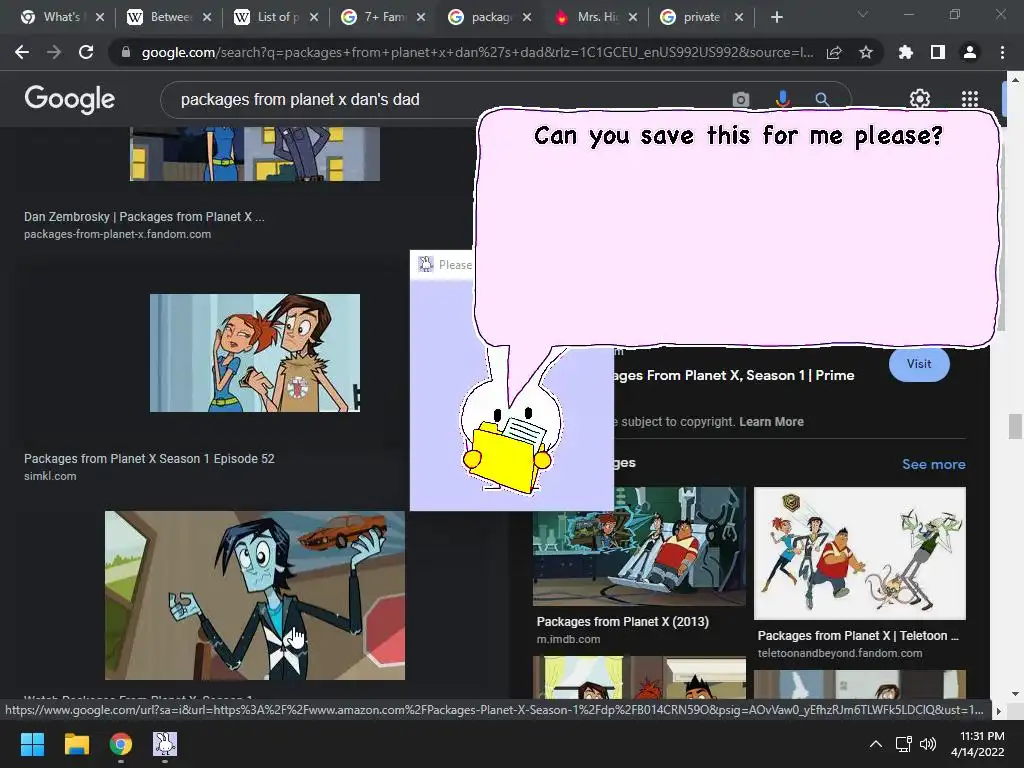Open Dan Zembrosky fandom result title
The height and width of the screenshot is (768, 1024).
point(144,217)
